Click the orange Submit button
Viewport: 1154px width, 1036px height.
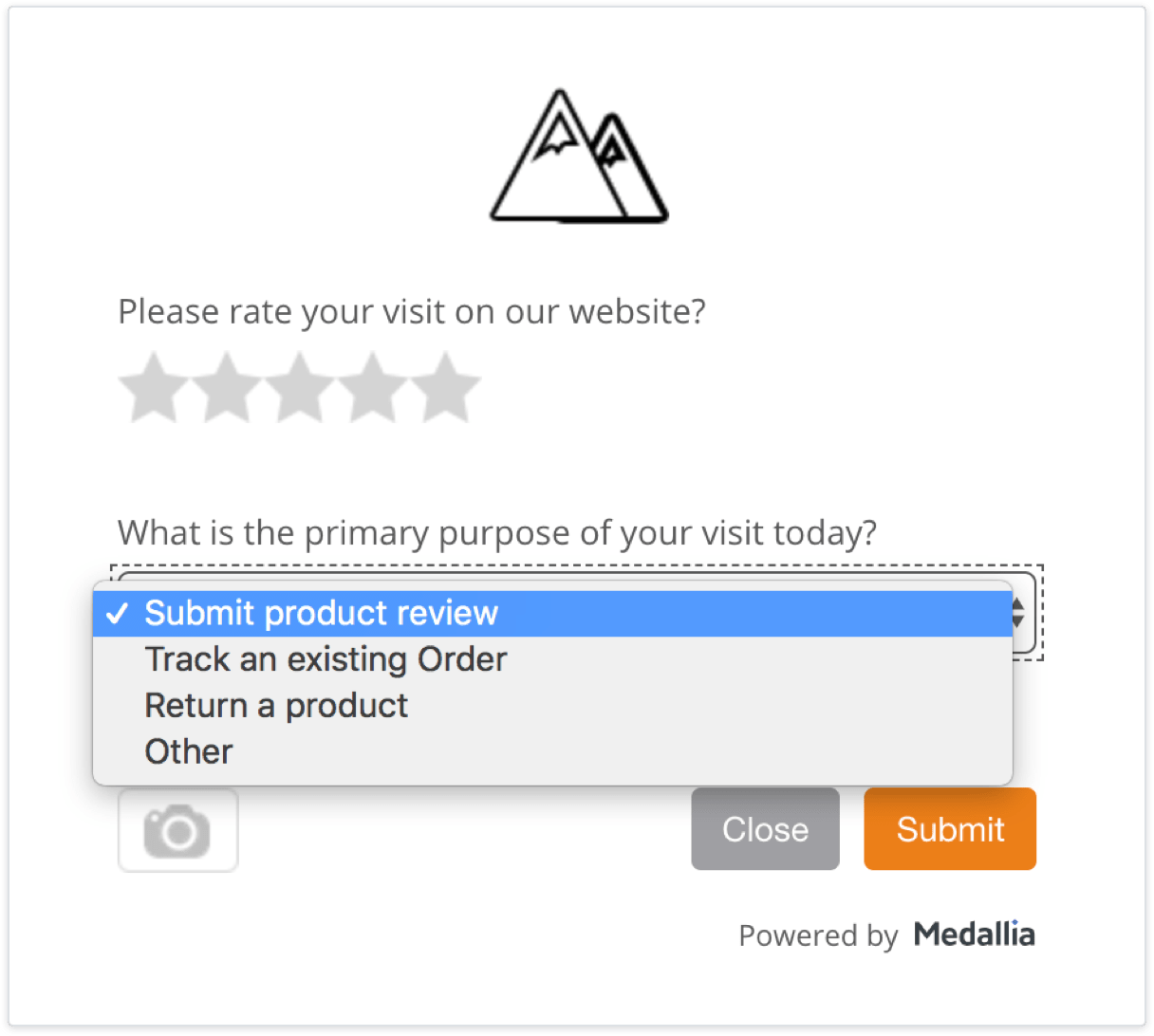(x=950, y=829)
